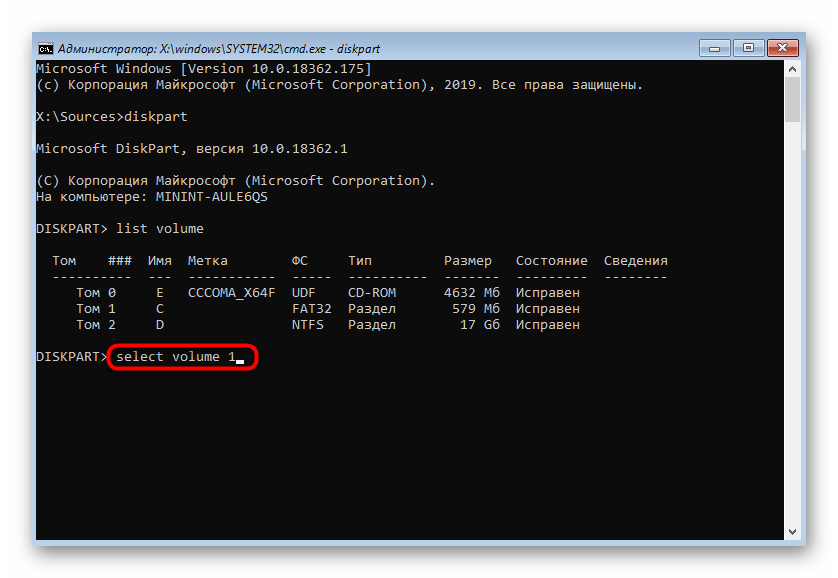Viewport: 838px width, 578px height.
Task: Click the 'Том 1' row in the volume list
Action: (x=96, y=309)
